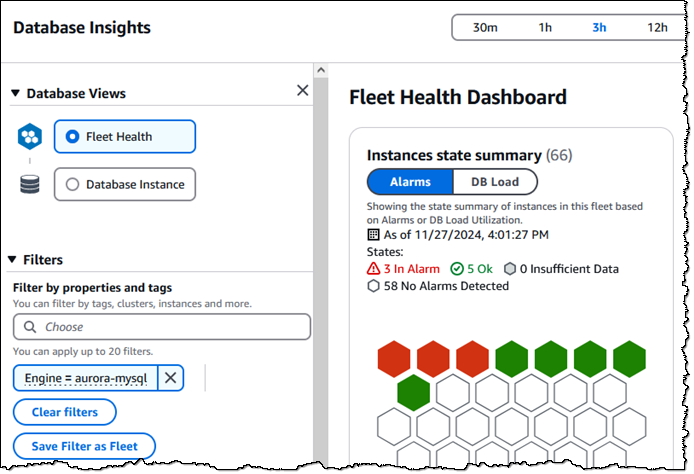Close the Database Views side panel
694x474 pixels.
302,90
